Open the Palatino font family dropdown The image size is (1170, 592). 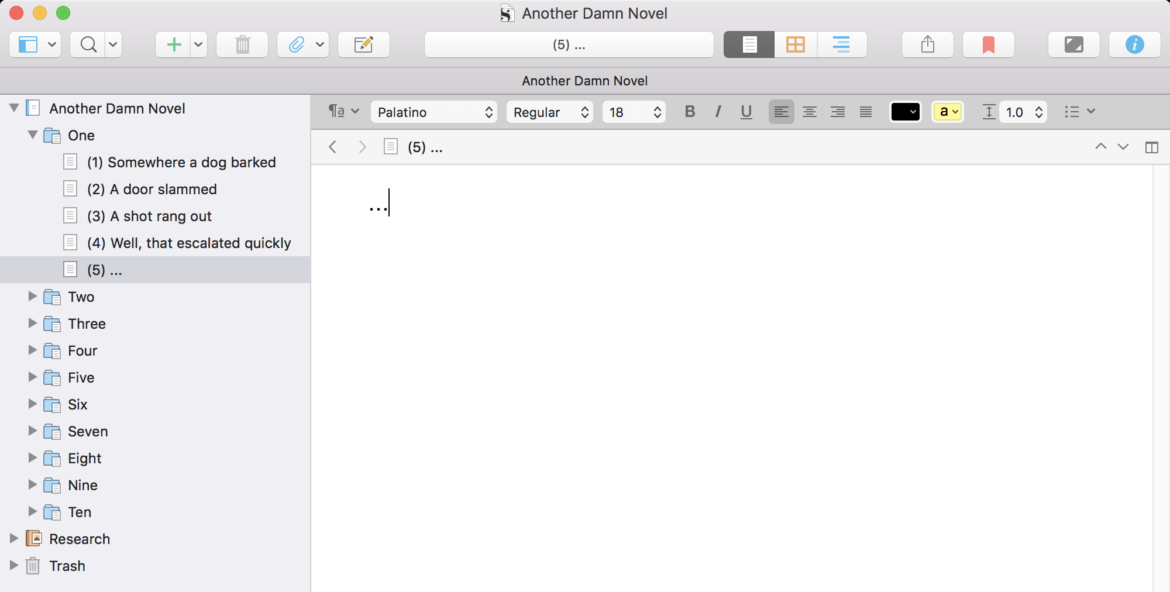pyautogui.click(x=434, y=112)
